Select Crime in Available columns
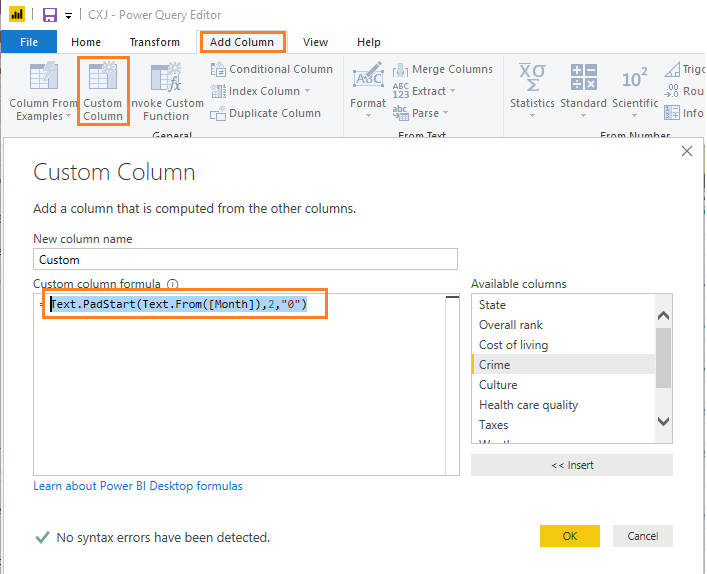Screen dimensions: 707x574 tap(563, 365)
